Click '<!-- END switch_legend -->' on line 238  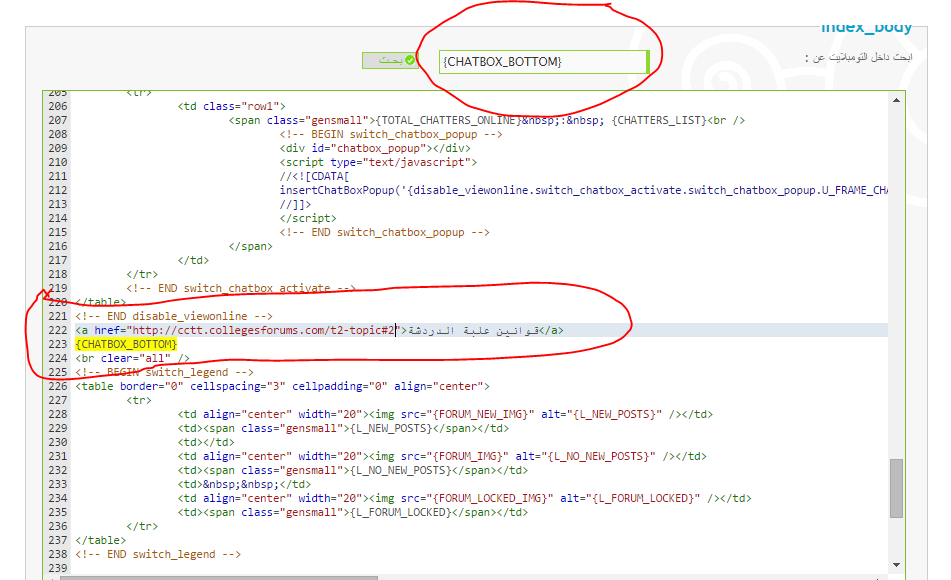[x=158, y=555]
